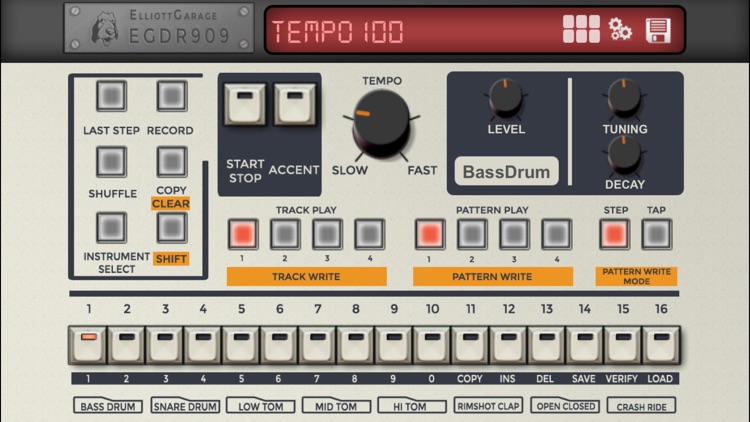
Task: Click the Tuning knob
Action: 624,98
